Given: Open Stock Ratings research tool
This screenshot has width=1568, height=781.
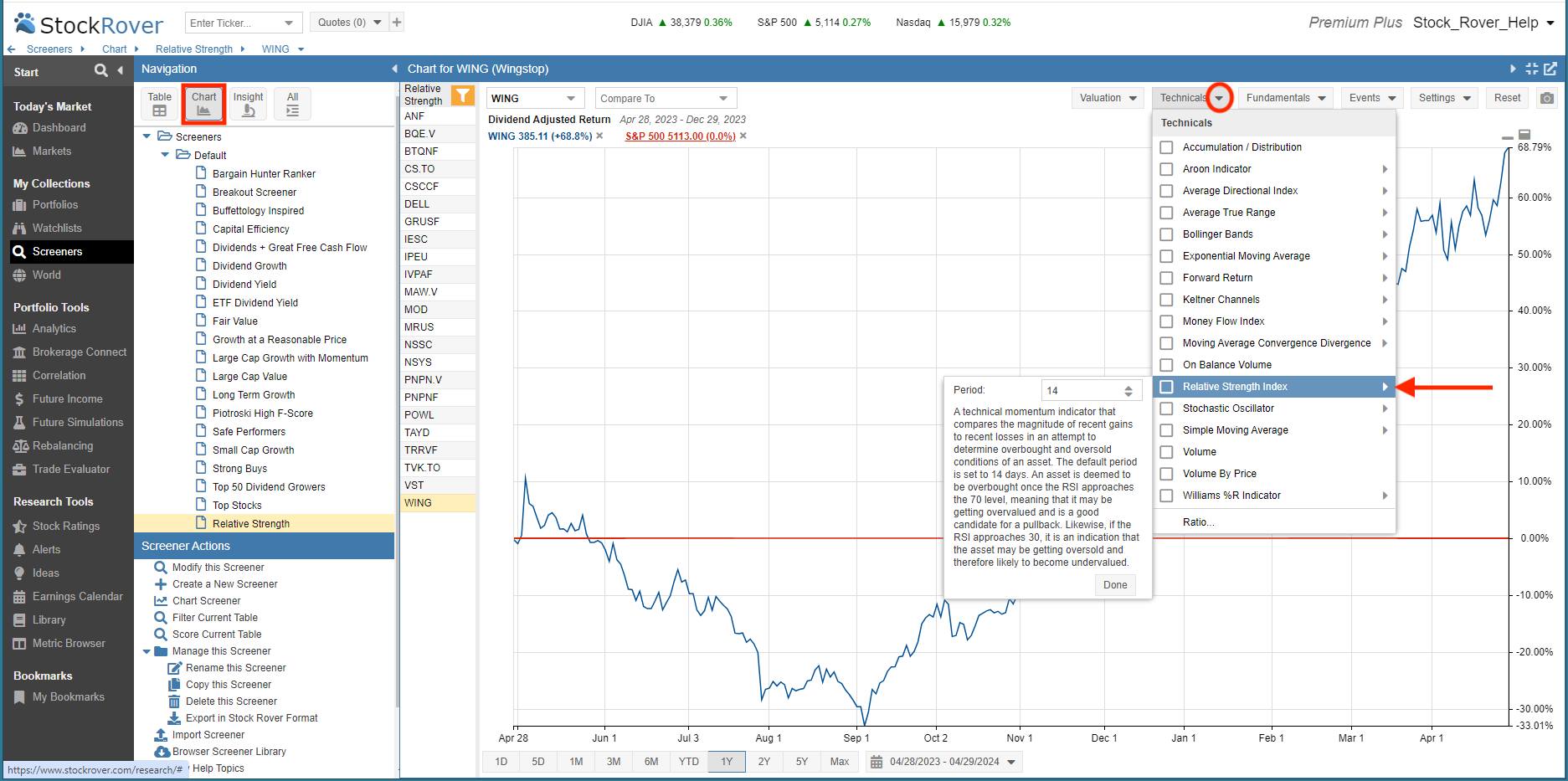Looking at the screenshot, I should click(65, 527).
